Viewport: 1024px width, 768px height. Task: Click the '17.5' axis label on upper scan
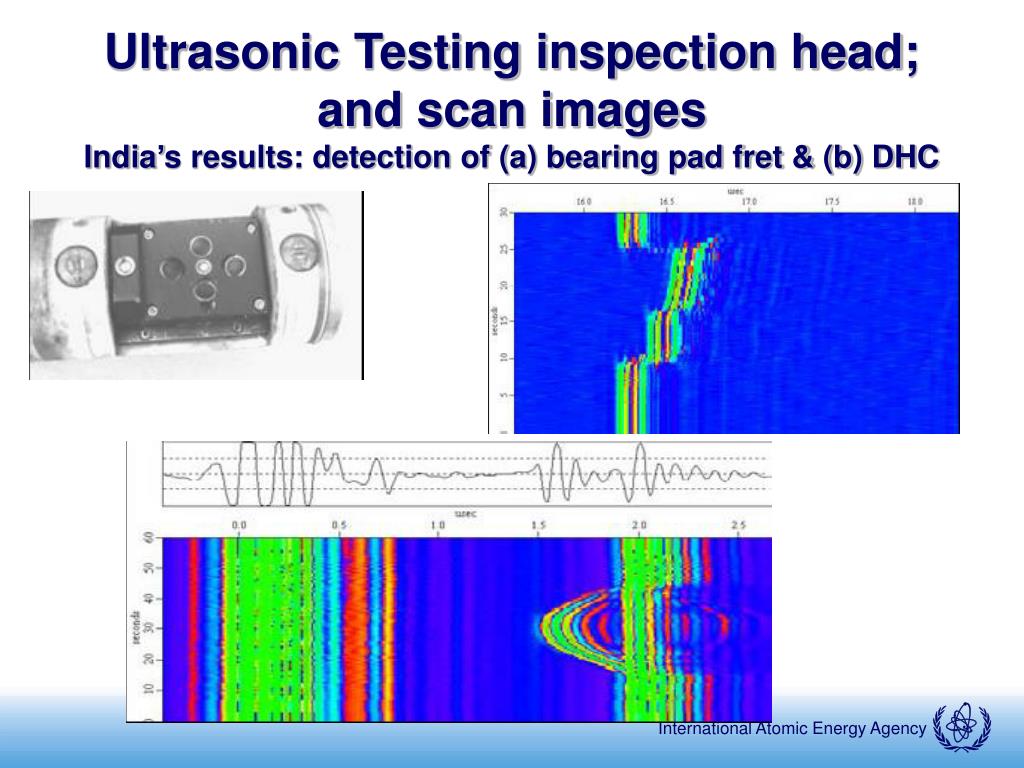point(832,202)
